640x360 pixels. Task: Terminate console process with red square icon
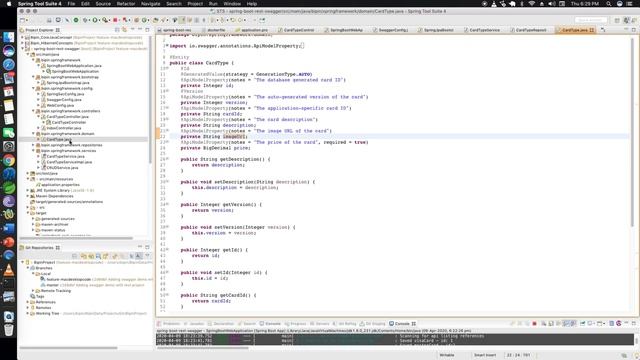(534, 323)
